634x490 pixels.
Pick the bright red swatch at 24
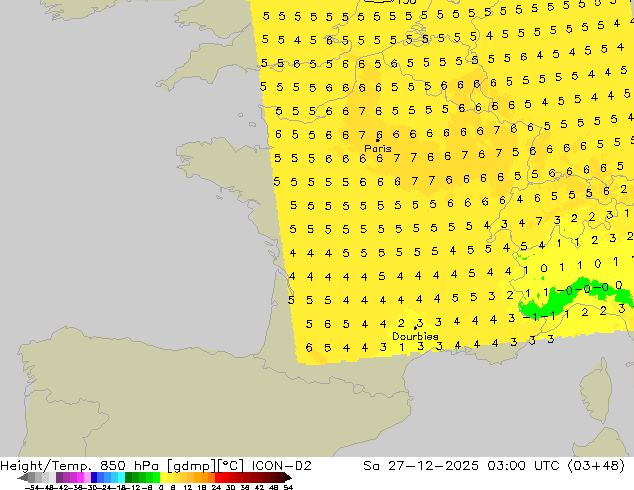(x=218, y=478)
